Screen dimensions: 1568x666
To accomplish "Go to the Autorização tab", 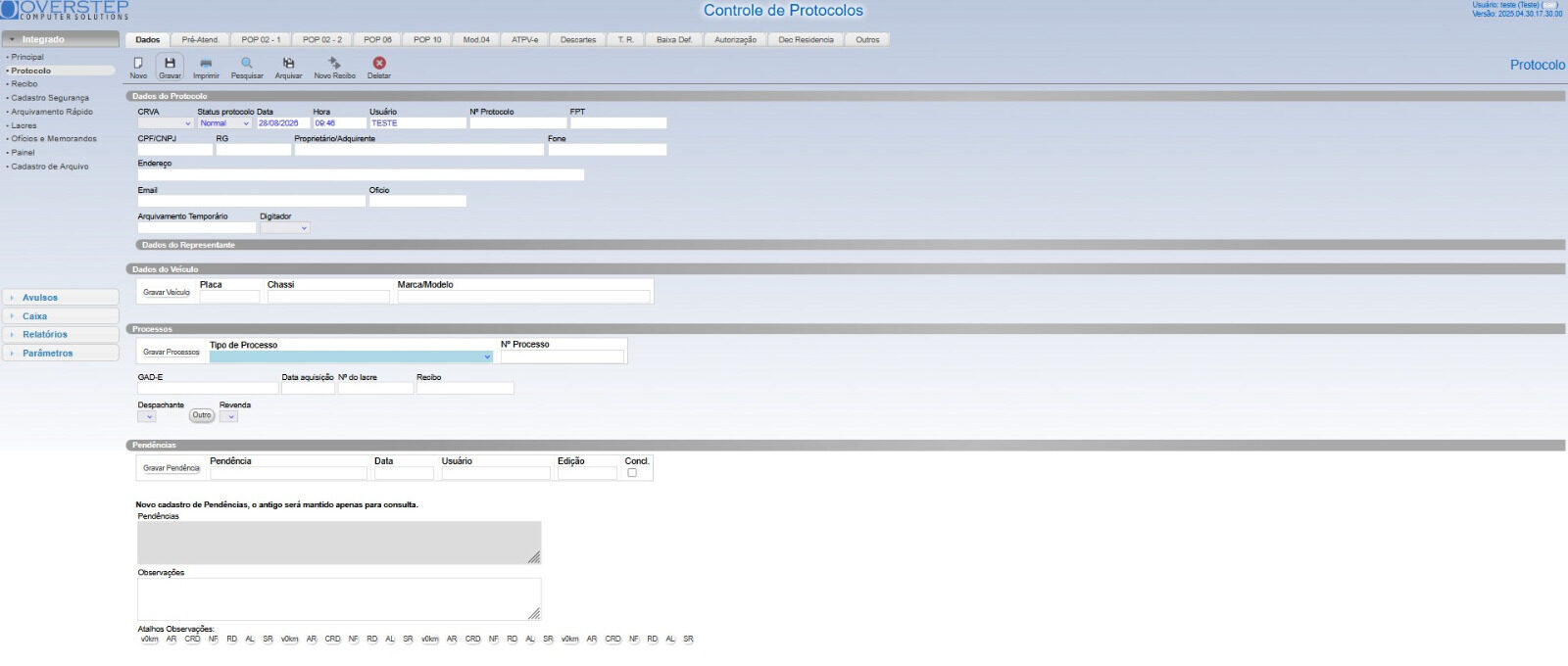I will pyautogui.click(x=735, y=40).
